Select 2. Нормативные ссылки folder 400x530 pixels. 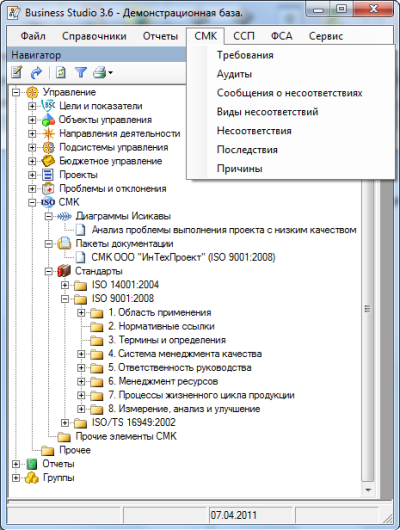click(x=161, y=327)
